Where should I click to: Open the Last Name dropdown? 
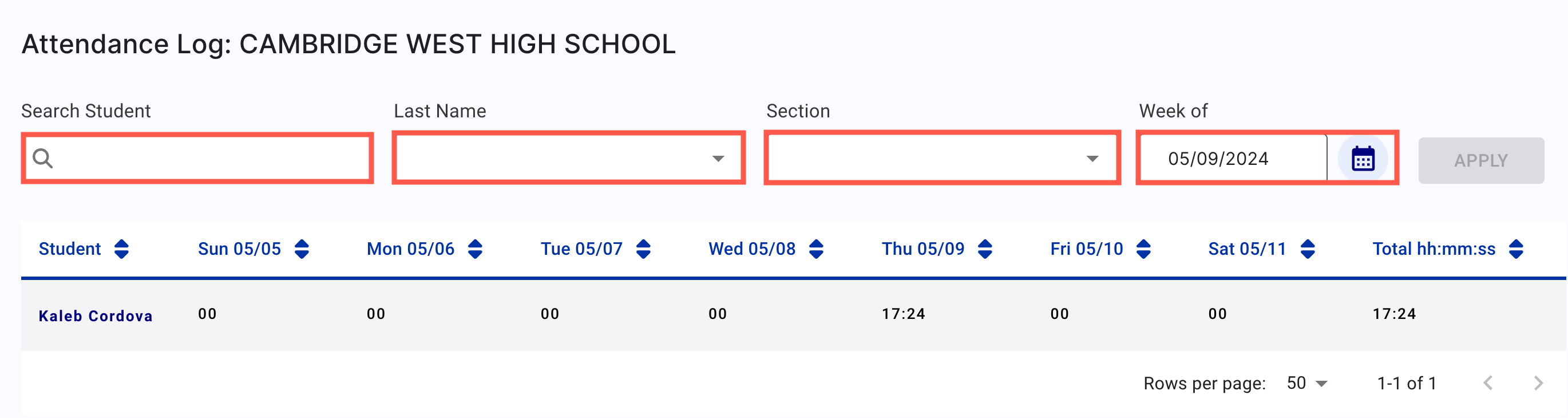pyautogui.click(x=718, y=158)
